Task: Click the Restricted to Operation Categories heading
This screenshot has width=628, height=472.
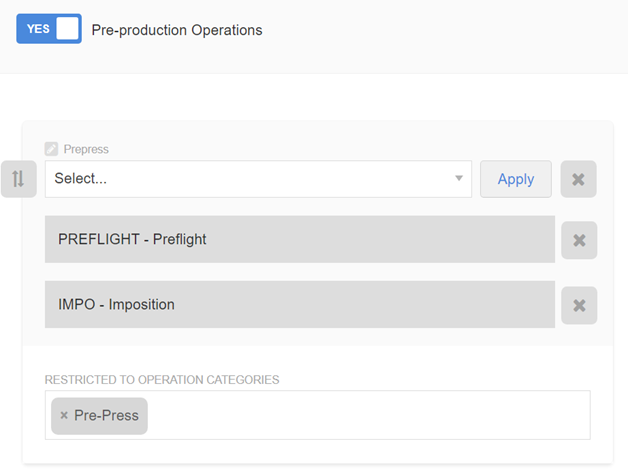Action: pos(162,380)
